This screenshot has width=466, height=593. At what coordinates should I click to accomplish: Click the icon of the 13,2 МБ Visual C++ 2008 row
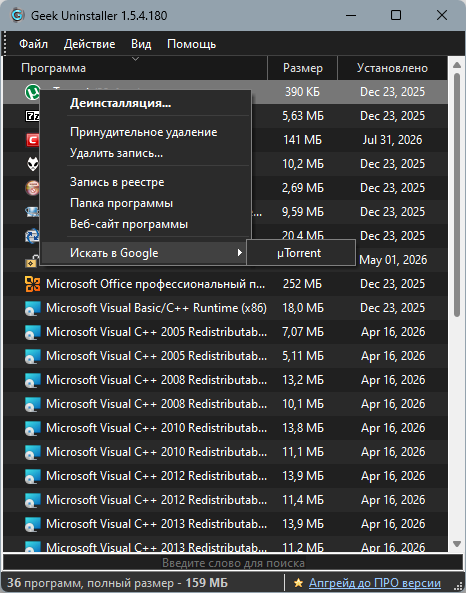[33, 380]
